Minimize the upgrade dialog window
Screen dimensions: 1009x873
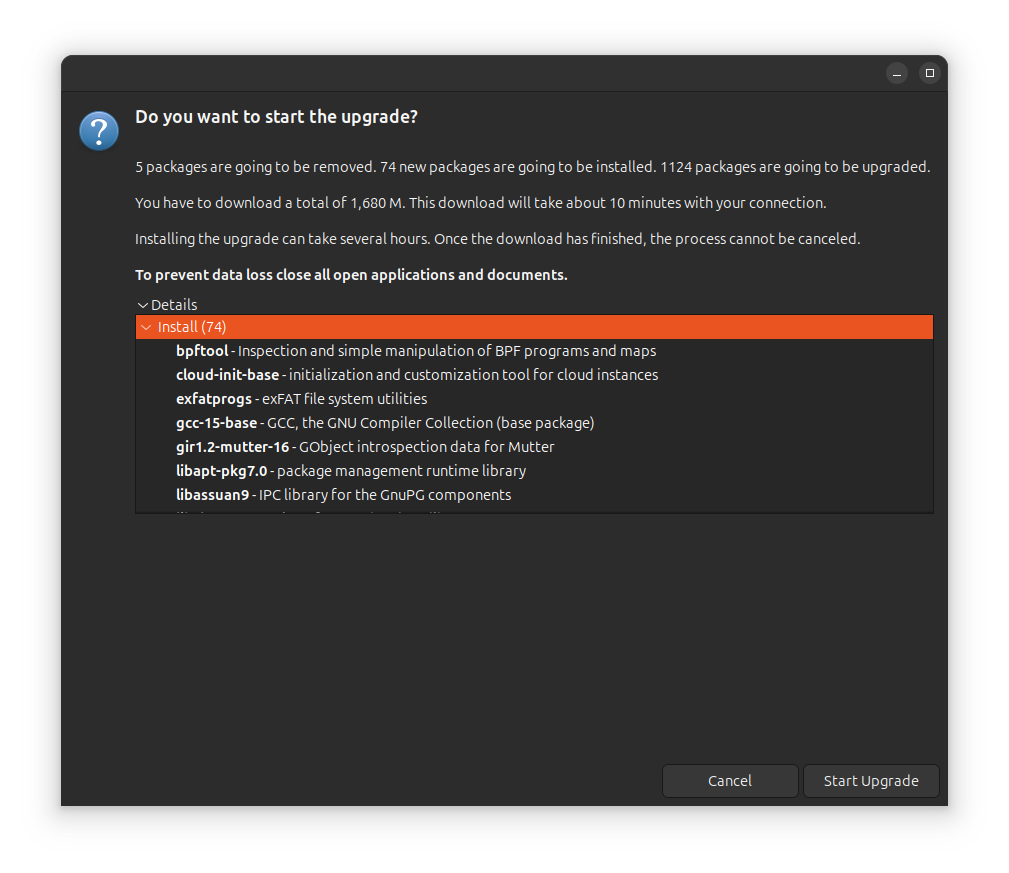tap(897, 73)
